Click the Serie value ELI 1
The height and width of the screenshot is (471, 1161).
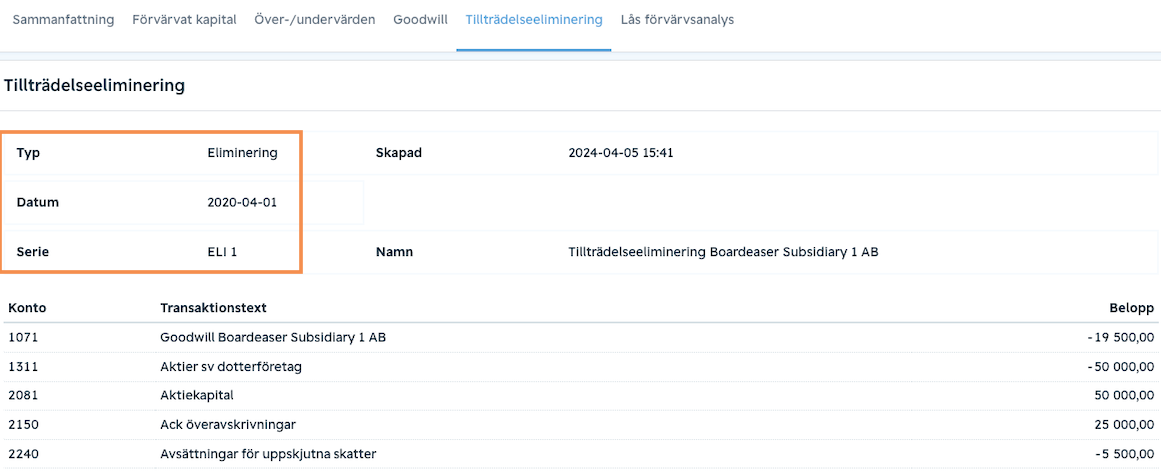pos(222,252)
